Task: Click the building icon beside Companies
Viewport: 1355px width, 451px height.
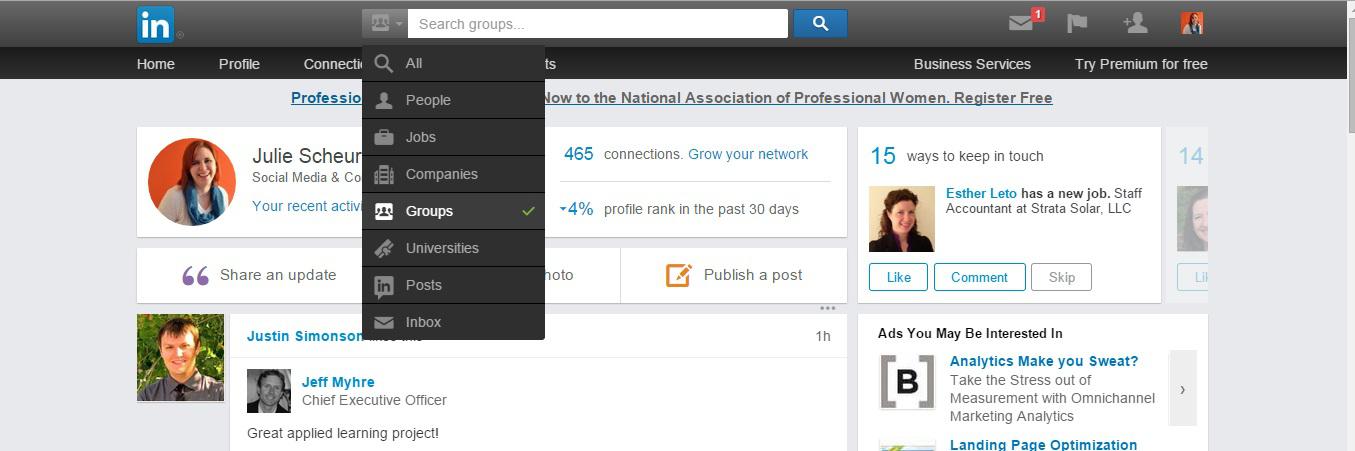Action: pyautogui.click(x=383, y=174)
